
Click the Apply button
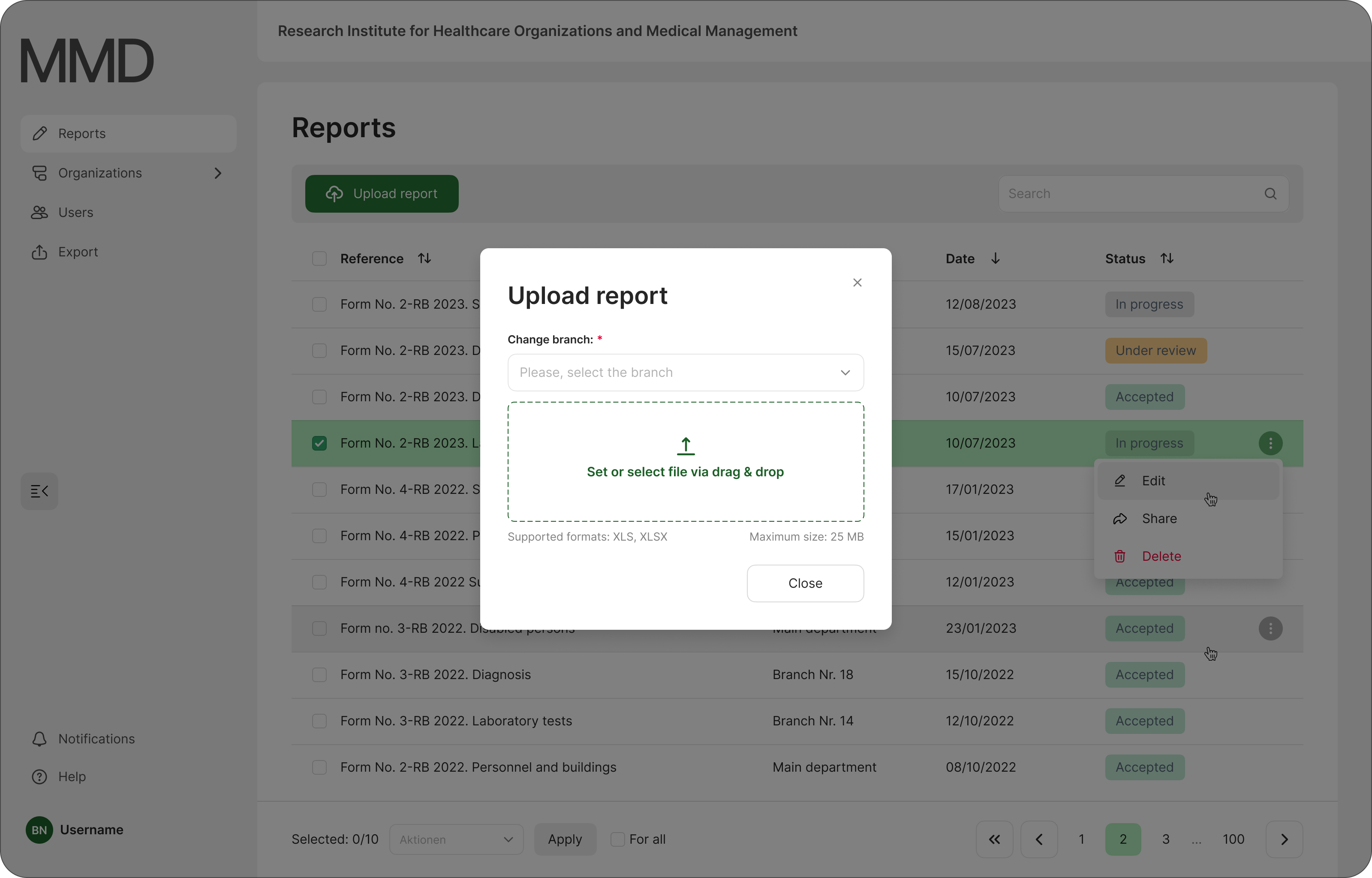[x=564, y=839]
